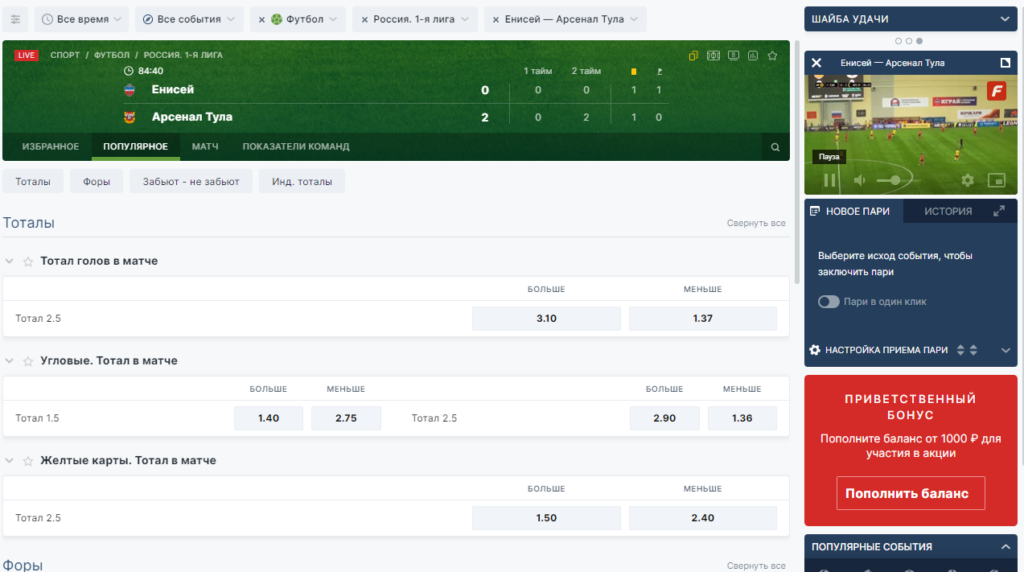Open the Все время dropdown

(82, 20)
